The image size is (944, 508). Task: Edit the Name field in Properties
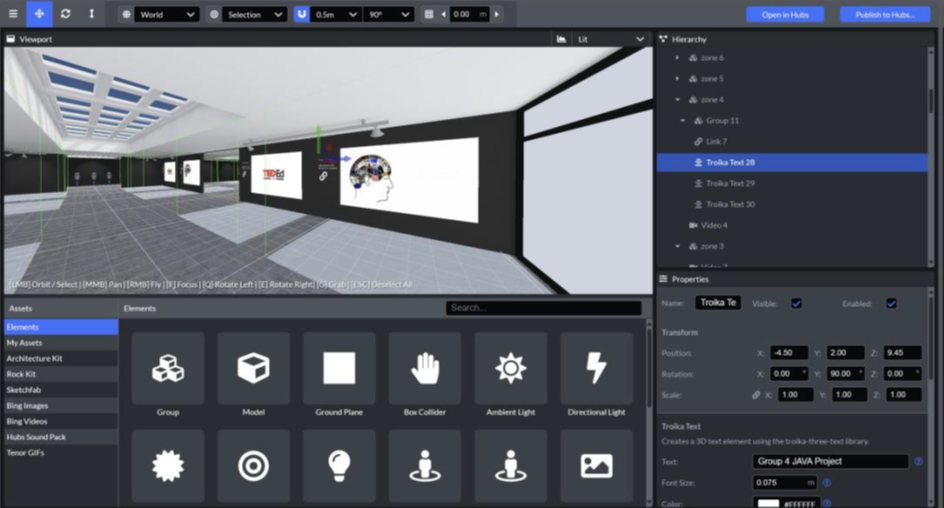point(718,303)
